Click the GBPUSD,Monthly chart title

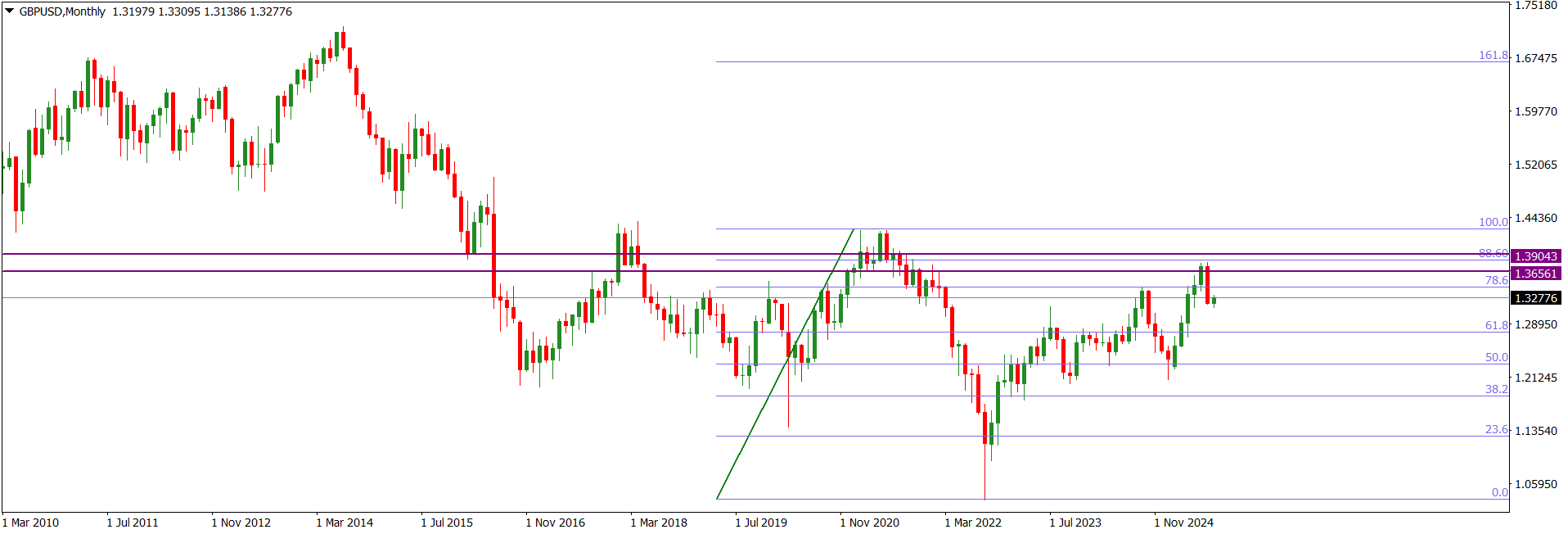62,11
